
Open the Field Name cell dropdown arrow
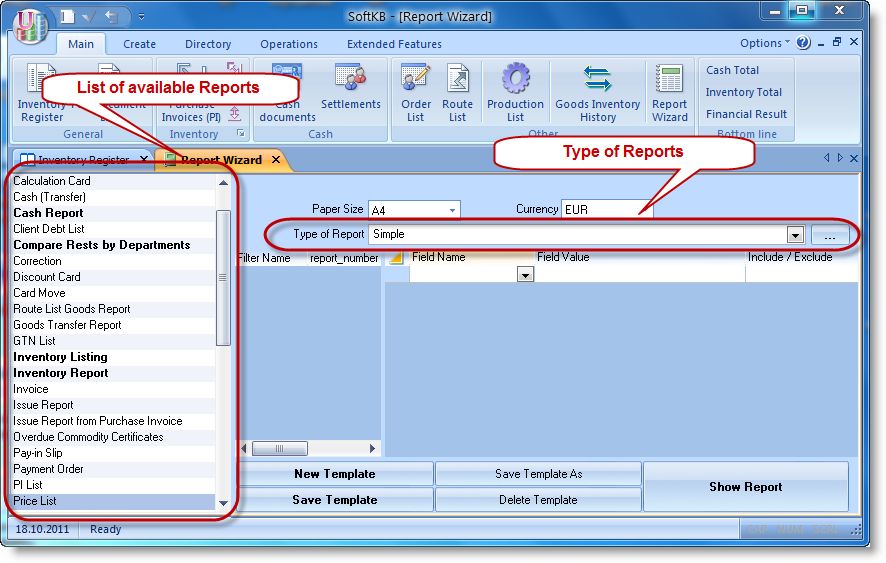pyautogui.click(x=525, y=275)
